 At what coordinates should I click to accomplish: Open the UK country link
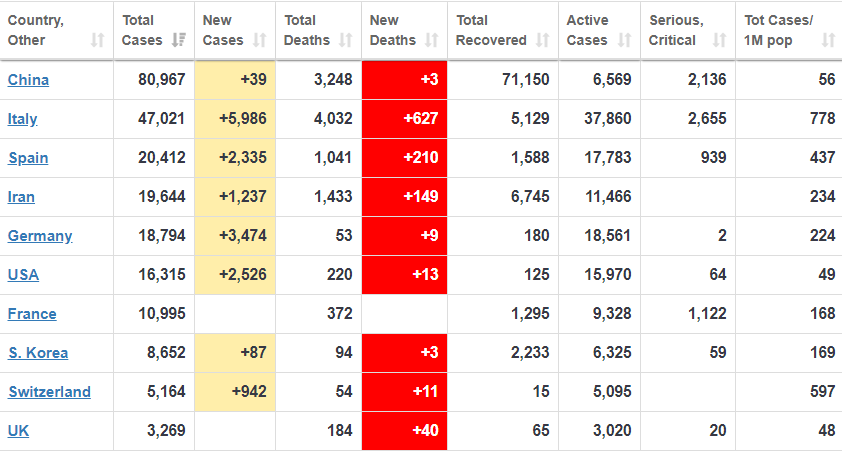pyautogui.click(x=18, y=431)
